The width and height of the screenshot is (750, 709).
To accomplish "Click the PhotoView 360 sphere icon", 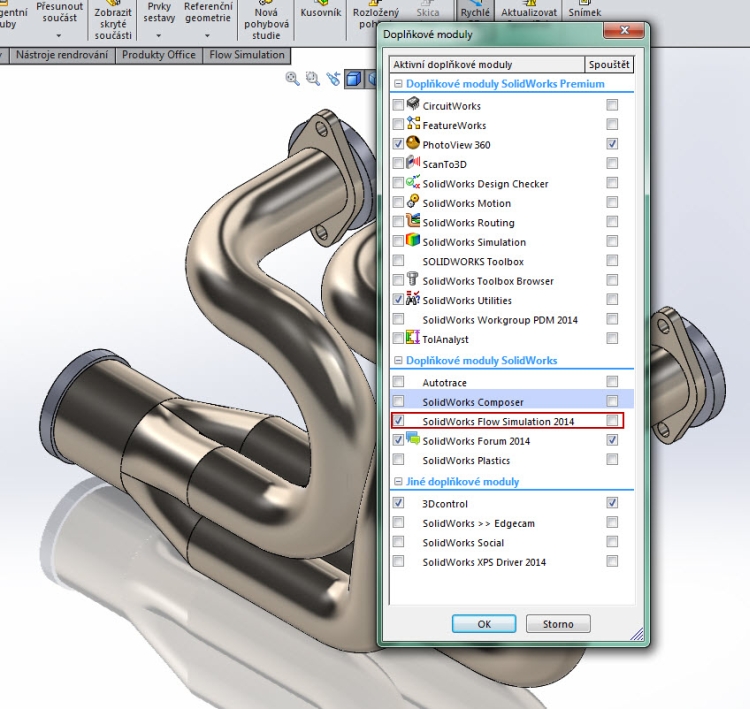I will pos(413,143).
